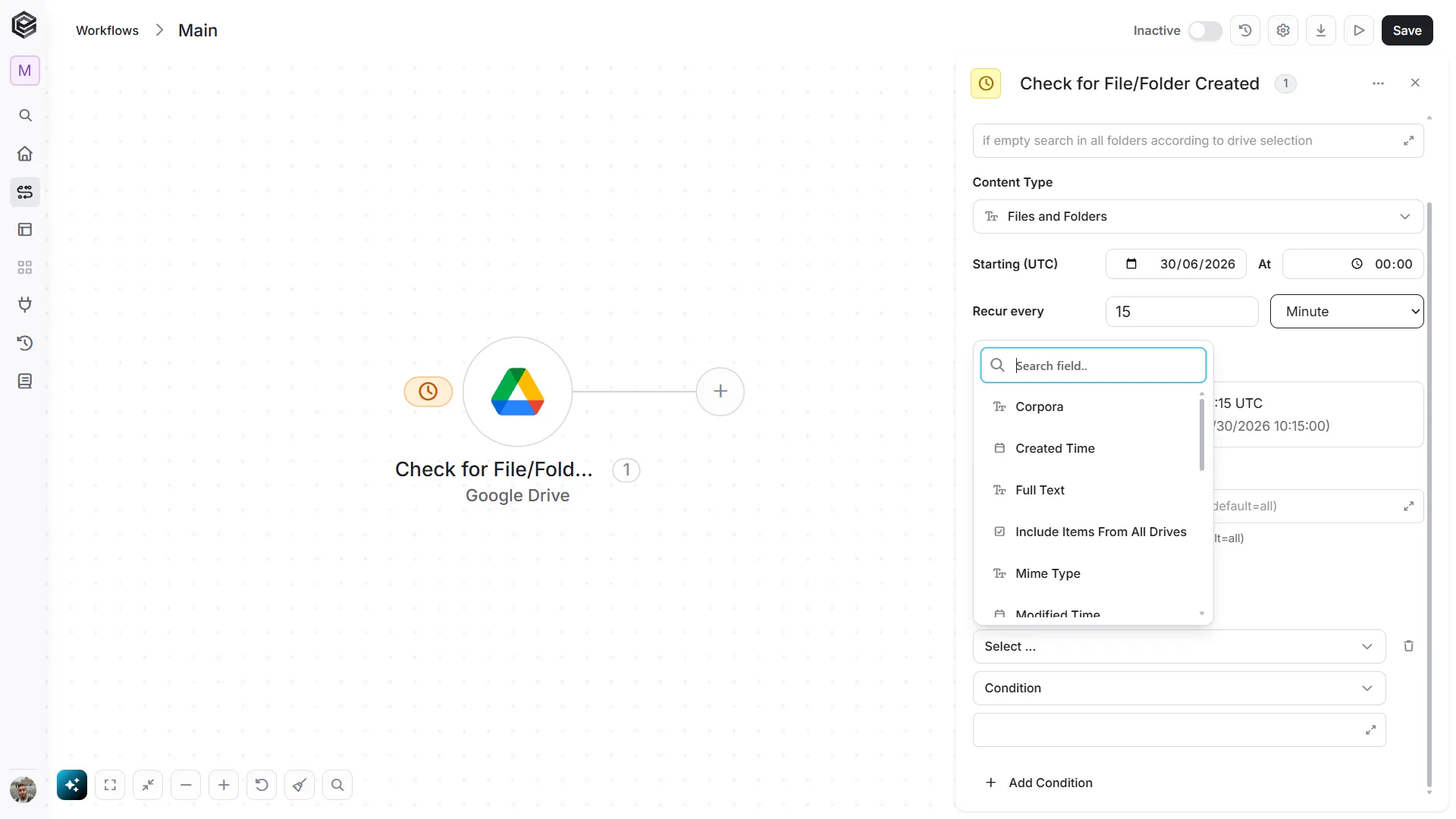The width and height of the screenshot is (1456, 819).
Task: Open the Minute recurrence unit dropdown
Action: click(x=1347, y=312)
